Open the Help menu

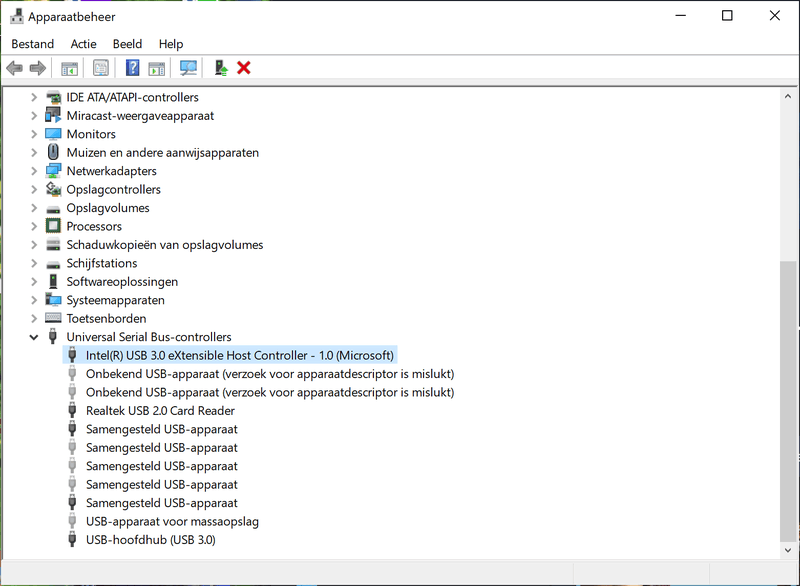click(170, 44)
